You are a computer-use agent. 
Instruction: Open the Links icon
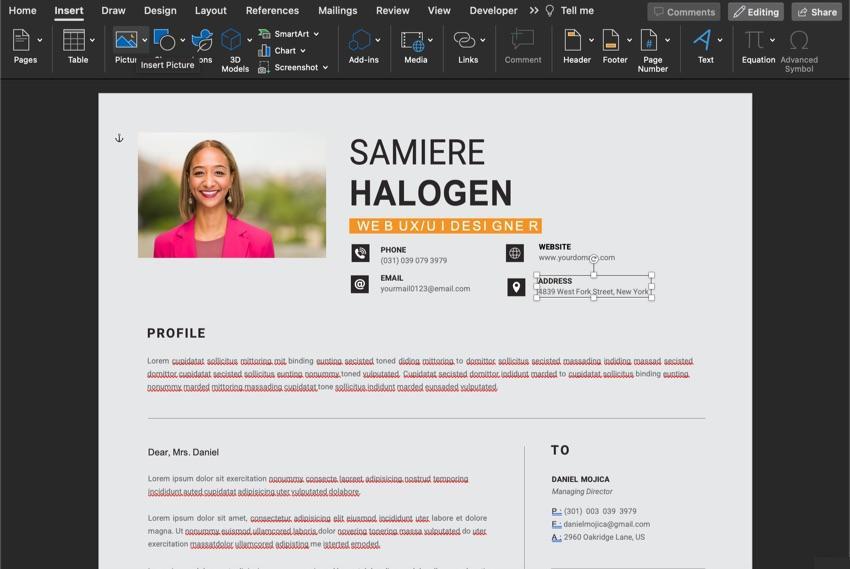pos(464,40)
